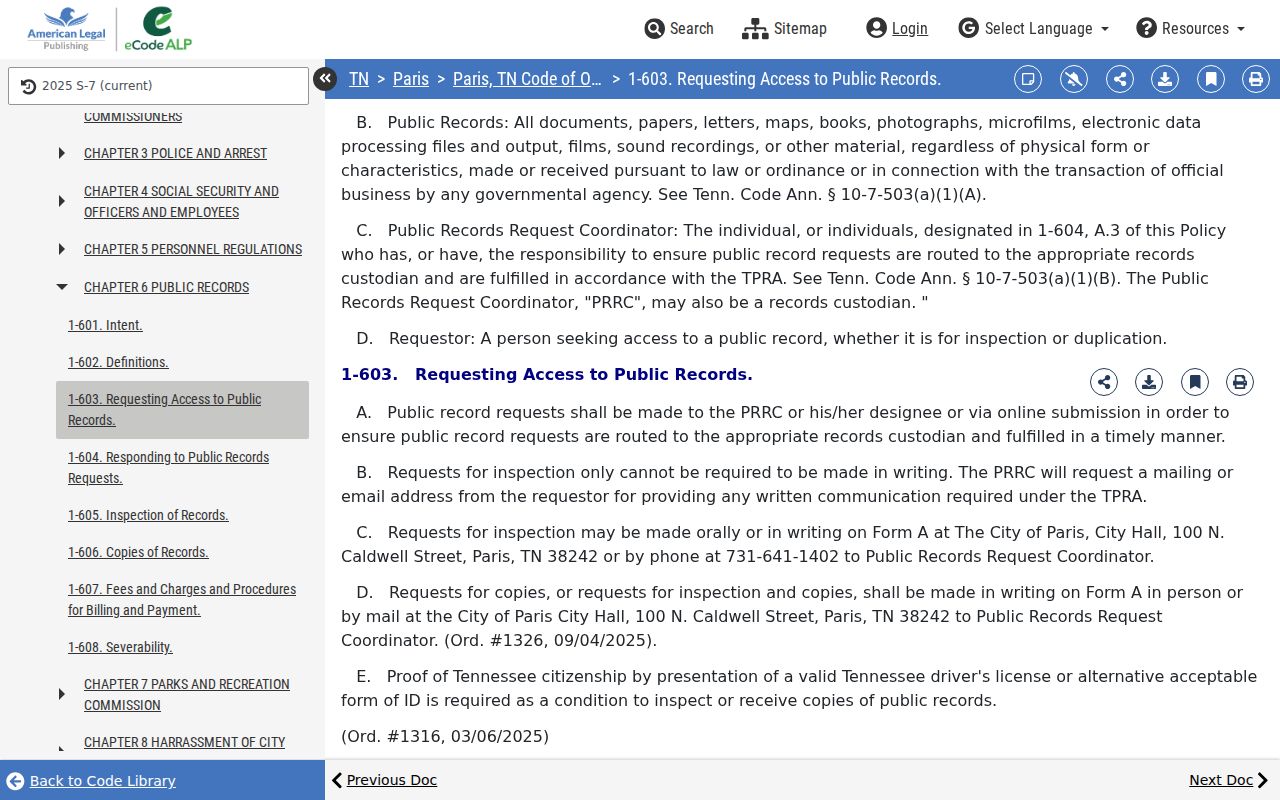The width and height of the screenshot is (1280, 800).
Task: Toggle the notifications bell icon in toolbar
Action: point(1074,79)
